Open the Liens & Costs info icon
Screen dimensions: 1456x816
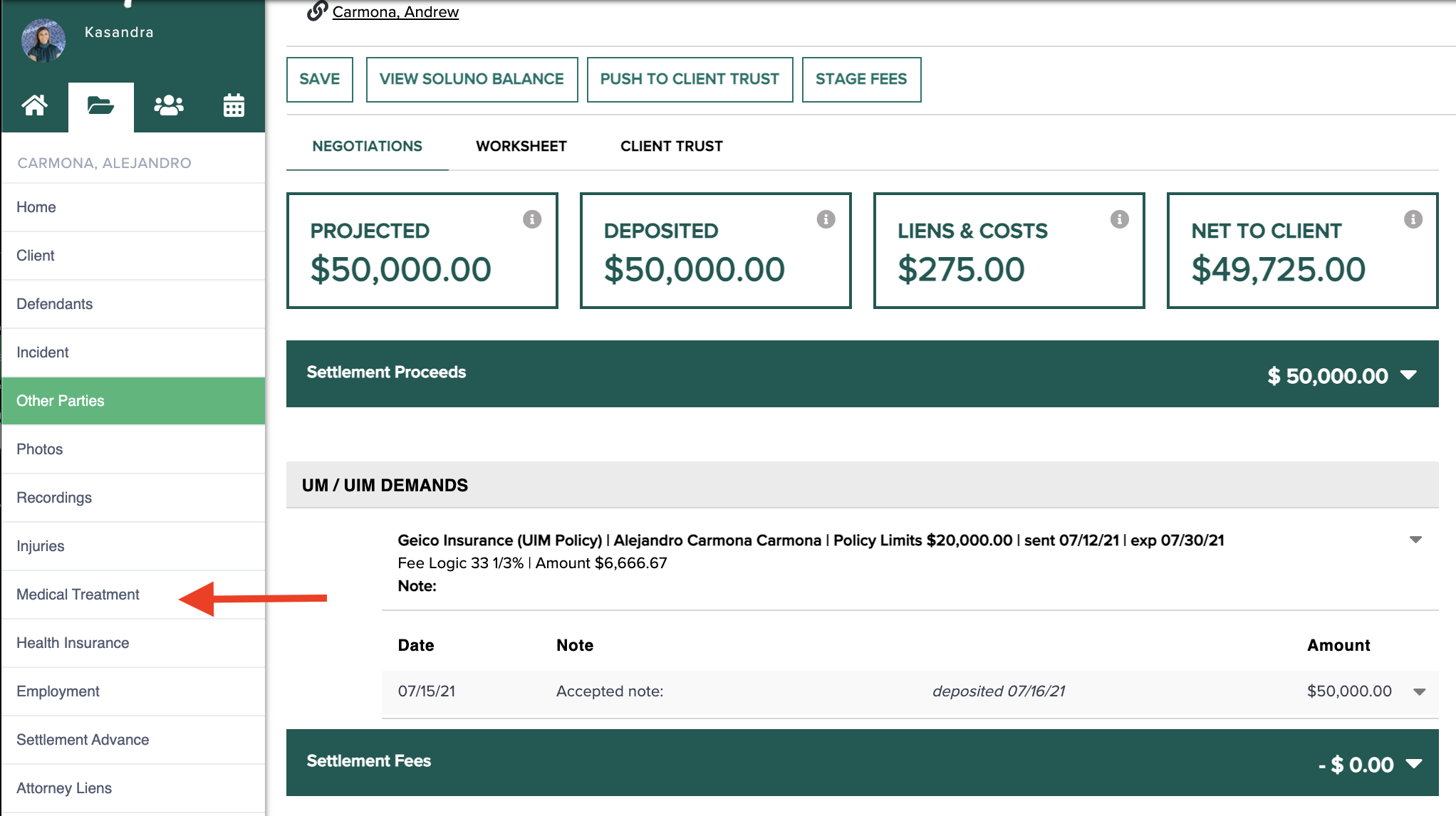click(x=1118, y=219)
